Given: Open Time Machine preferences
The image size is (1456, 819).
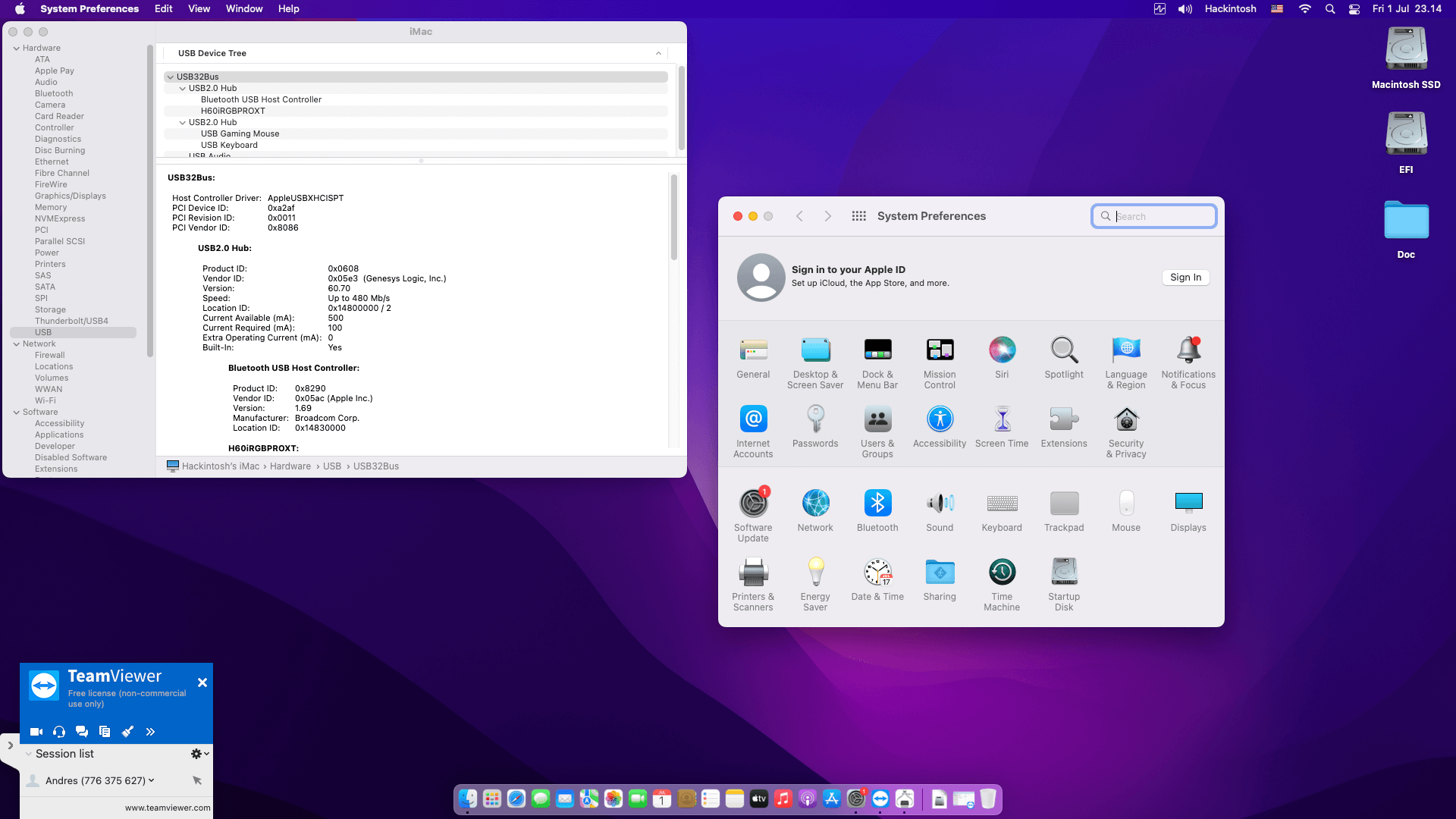Looking at the screenshot, I should (x=1002, y=585).
